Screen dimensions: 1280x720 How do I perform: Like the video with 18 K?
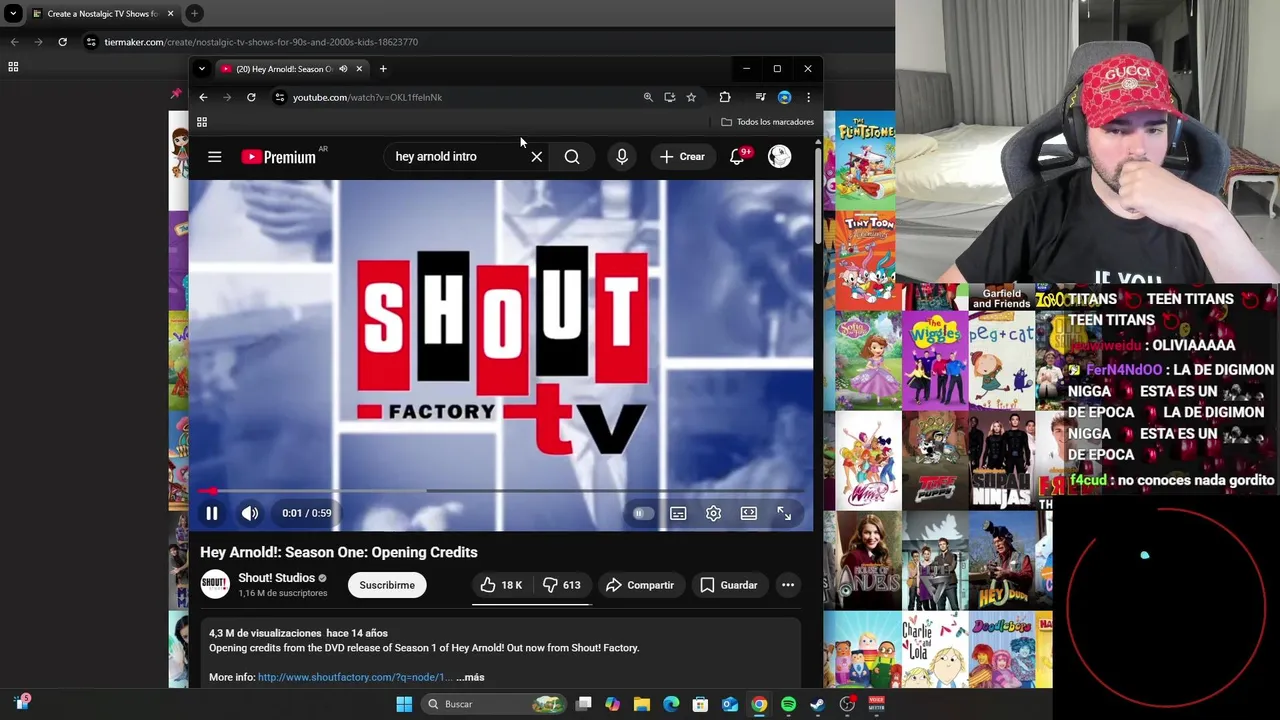coord(501,585)
